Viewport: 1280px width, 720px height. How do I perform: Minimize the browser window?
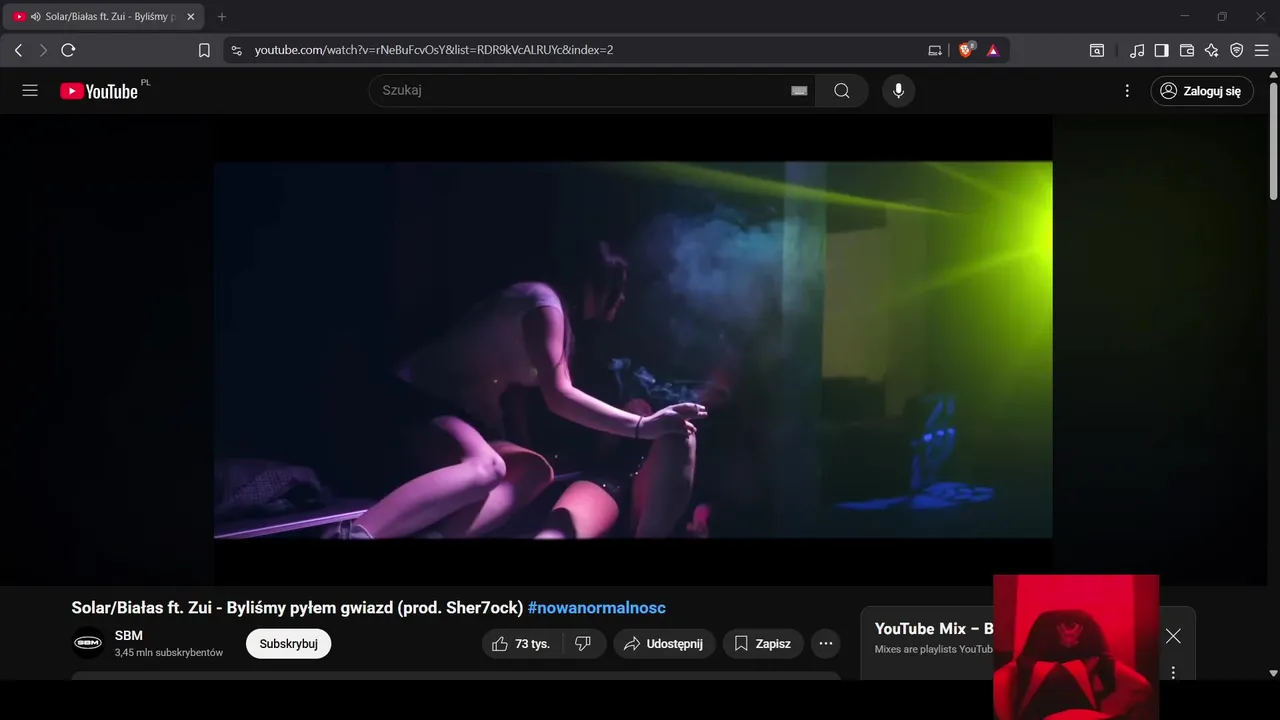click(x=1185, y=16)
